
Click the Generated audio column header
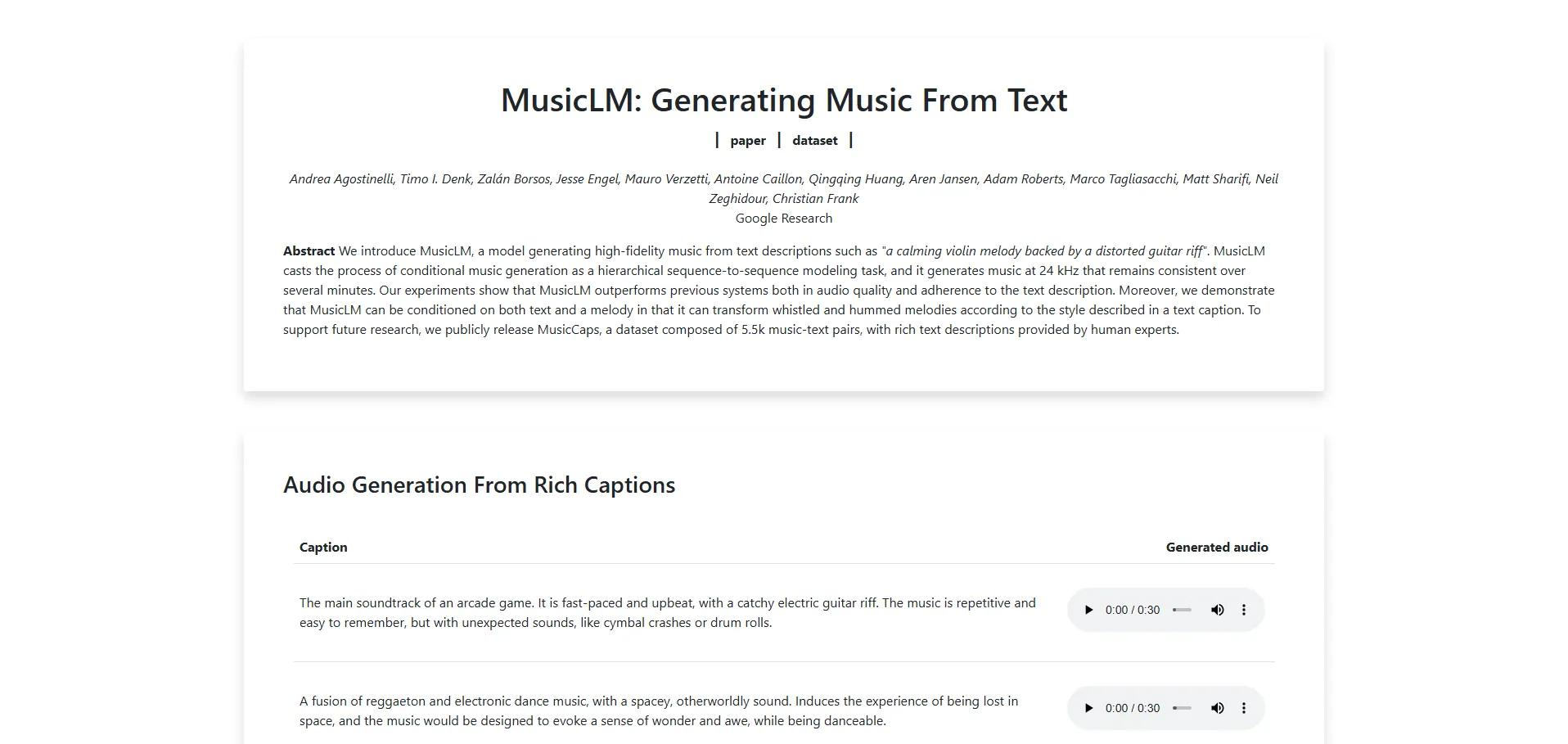pos(1216,547)
